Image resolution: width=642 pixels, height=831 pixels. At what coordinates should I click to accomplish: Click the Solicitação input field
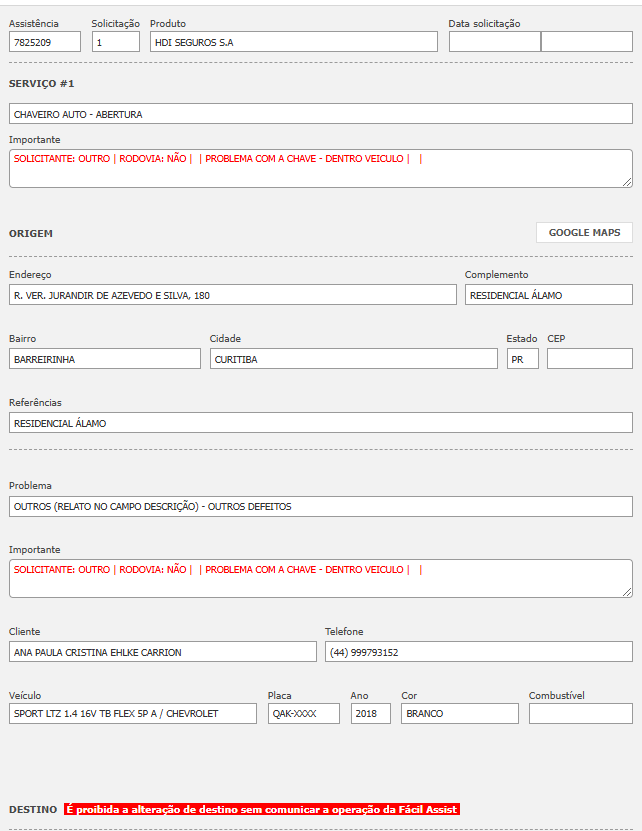click(116, 42)
